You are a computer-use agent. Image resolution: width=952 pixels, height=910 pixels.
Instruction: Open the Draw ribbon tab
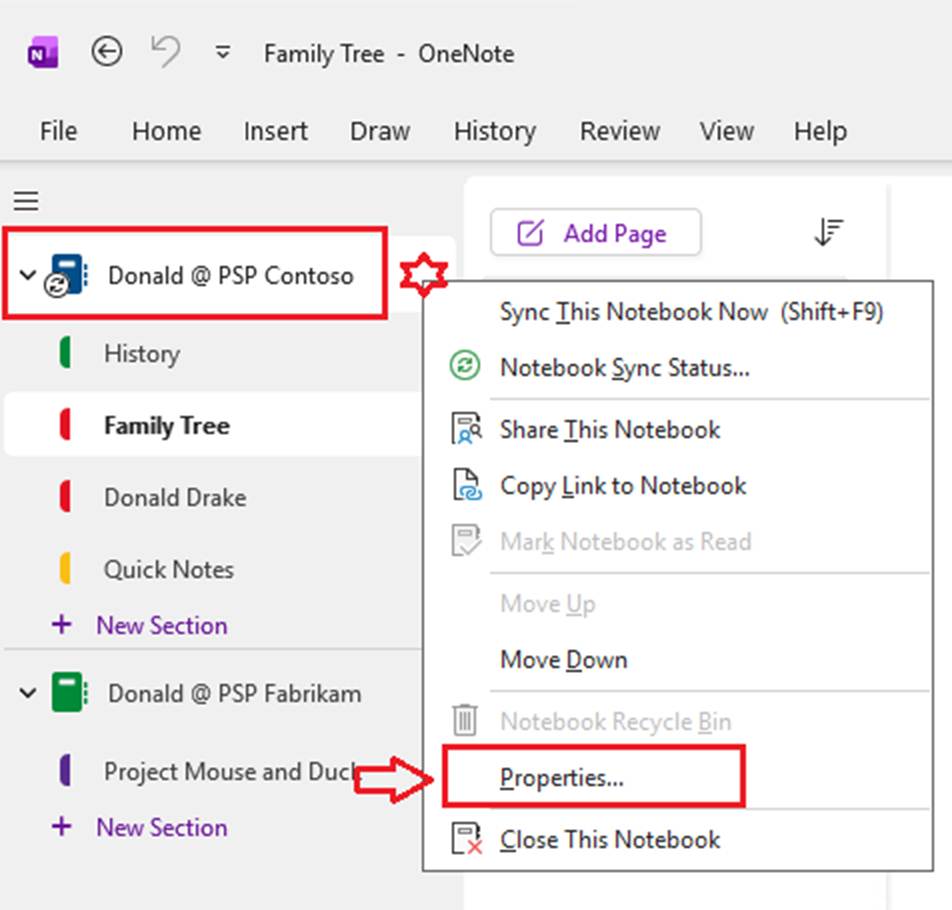[379, 131]
